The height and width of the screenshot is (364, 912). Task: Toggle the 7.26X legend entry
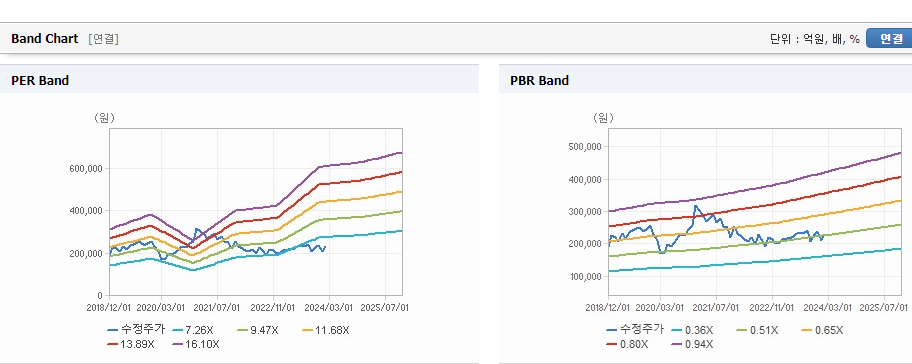[x=193, y=330]
